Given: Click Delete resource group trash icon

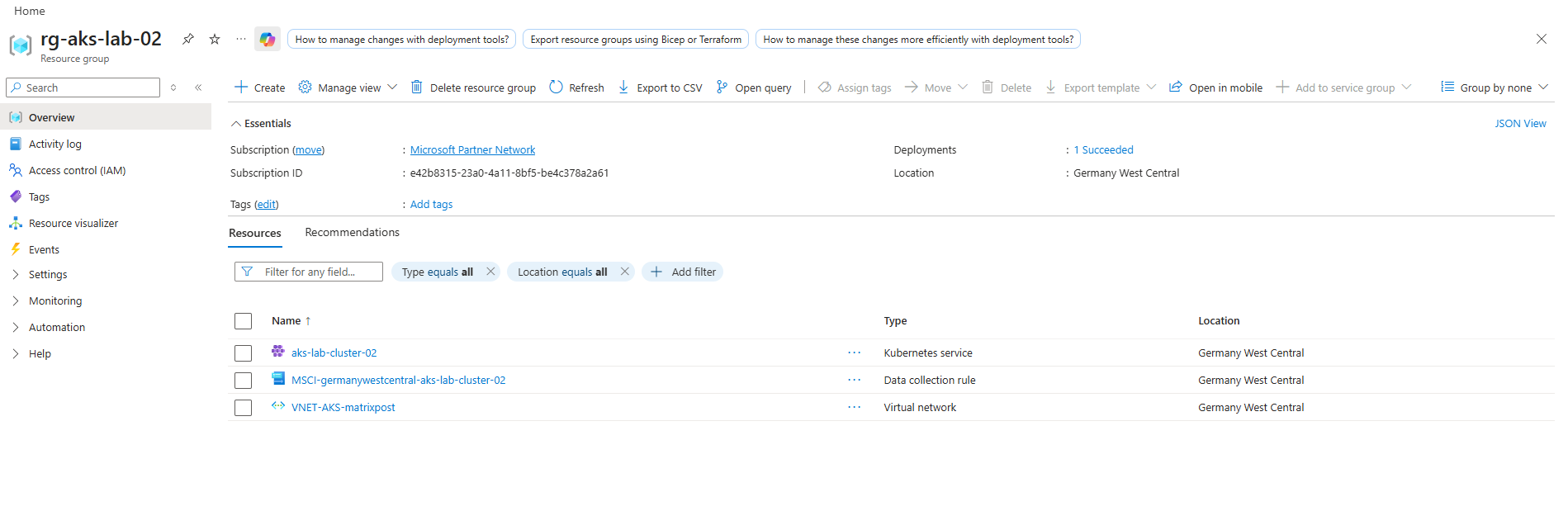Looking at the screenshot, I should (417, 88).
